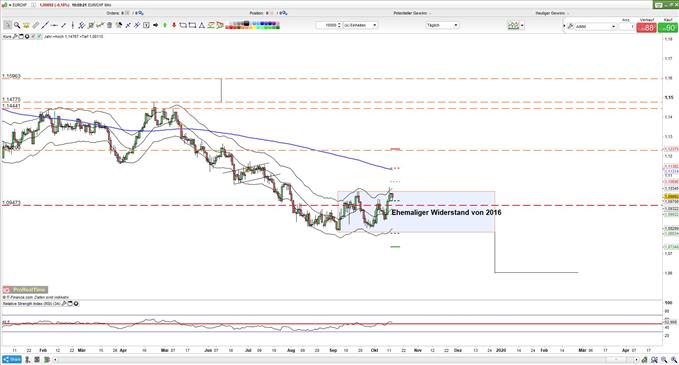Expand the Heutiger Gewinn indicator
The height and width of the screenshot is (365, 679).
point(553,13)
